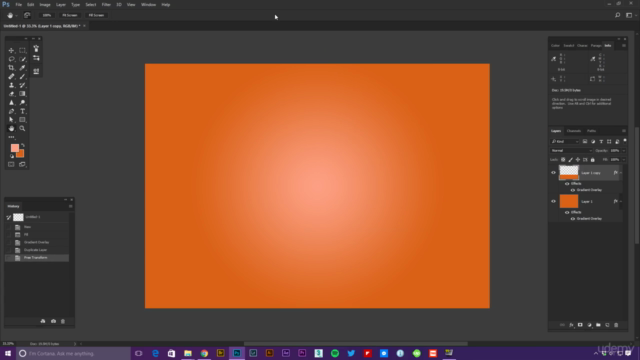640x360 pixels.
Task: Switch to the Channels tab
Action: pyautogui.click(x=573, y=131)
